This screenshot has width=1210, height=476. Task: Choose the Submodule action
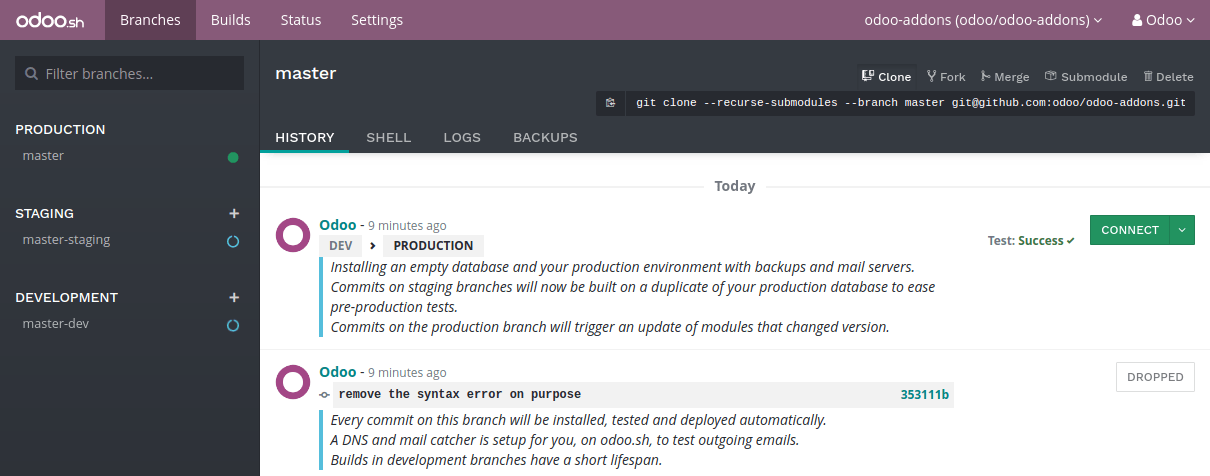pos(1086,77)
